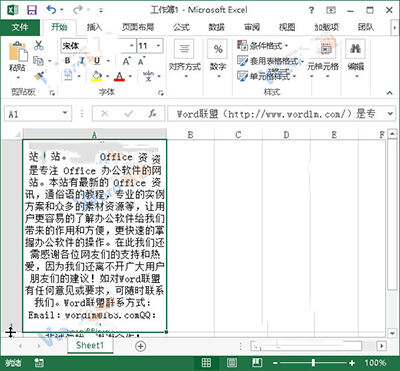Open the 文件 file menu button
The image size is (400, 371).
point(20,27)
